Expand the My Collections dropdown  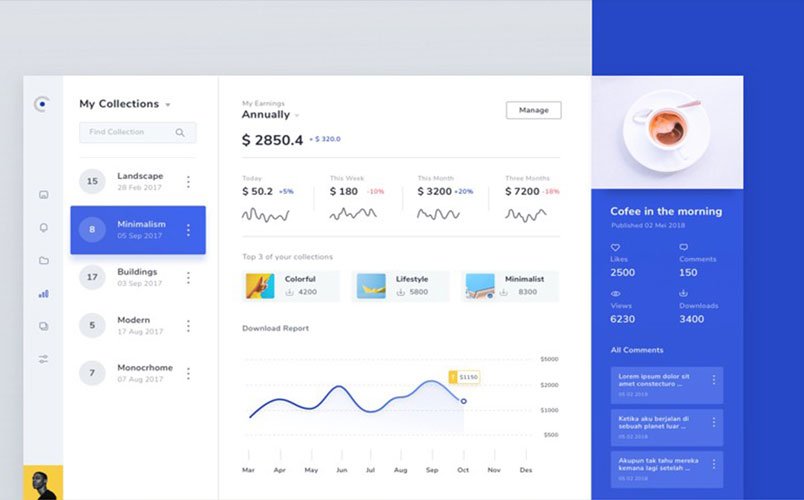coord(168,105)
